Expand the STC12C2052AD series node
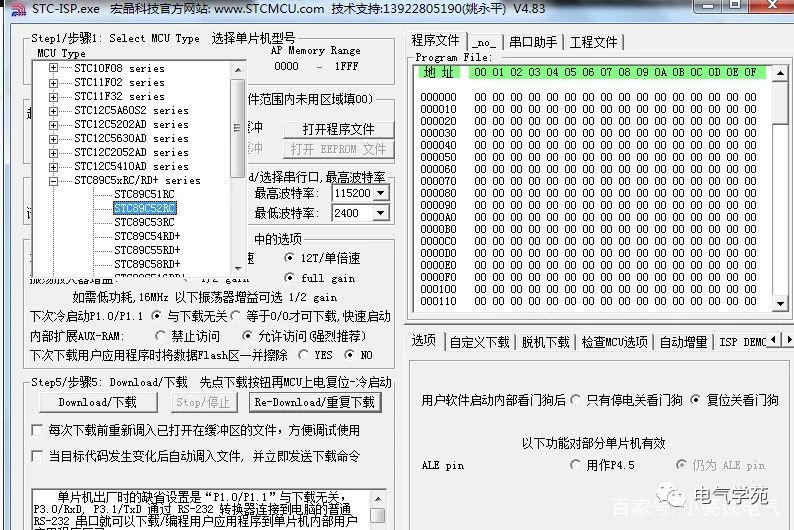This screenshot has width=794, height=530. pos(53,152)
